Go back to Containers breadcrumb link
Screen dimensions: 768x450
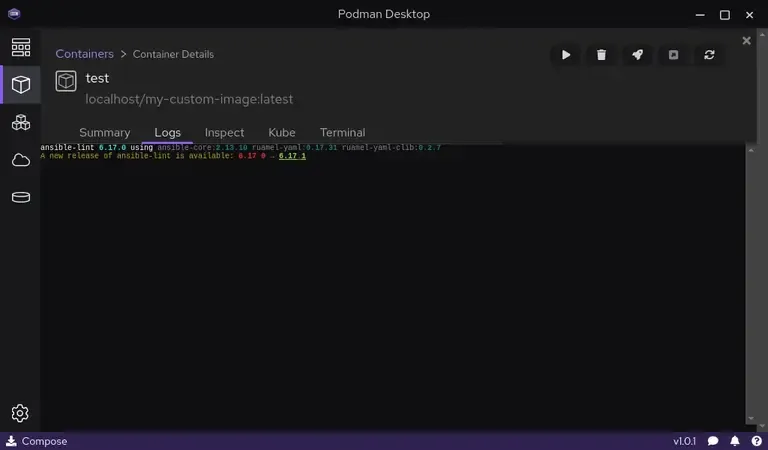click(x=84, y=54)
